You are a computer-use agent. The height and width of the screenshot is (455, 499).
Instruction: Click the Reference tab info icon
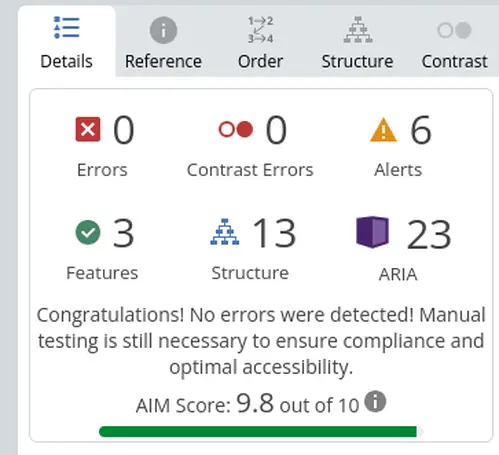[x=163, y=30]
